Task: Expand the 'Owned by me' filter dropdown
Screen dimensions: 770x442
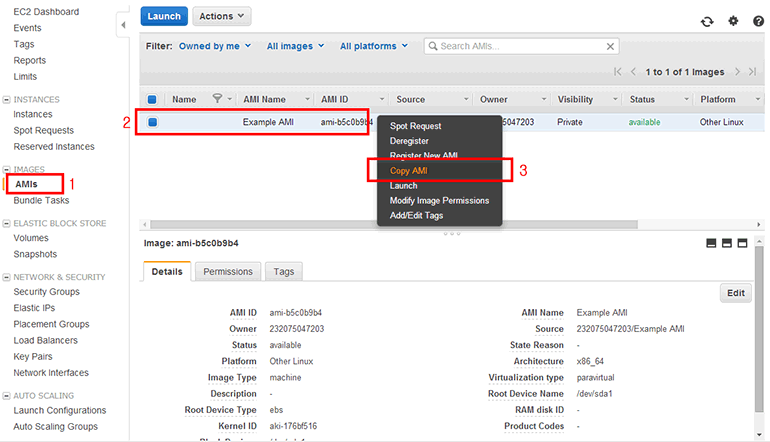Action: coord(214,46)
